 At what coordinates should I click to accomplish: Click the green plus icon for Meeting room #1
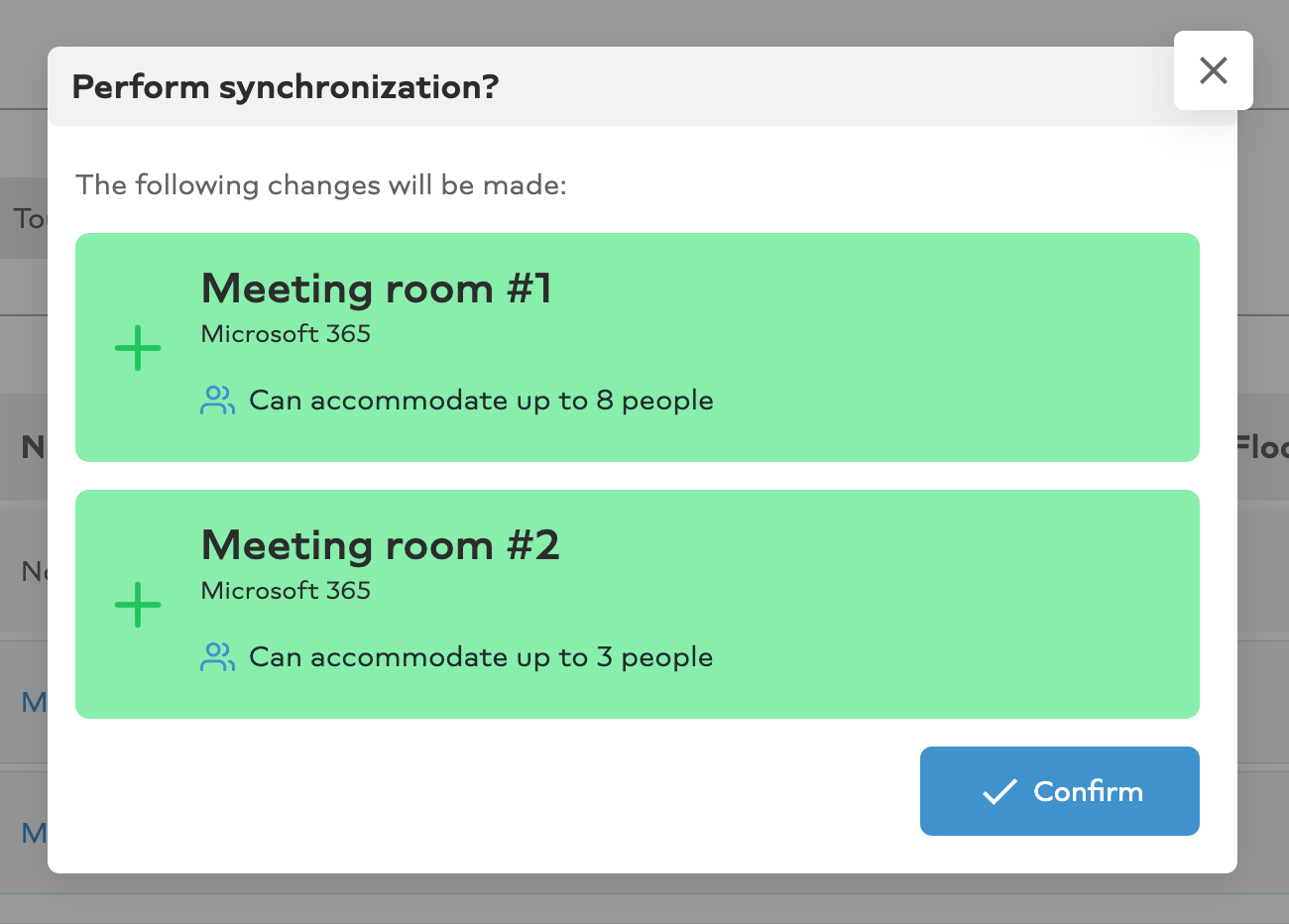pyautogui.click(x=138, y=348)
